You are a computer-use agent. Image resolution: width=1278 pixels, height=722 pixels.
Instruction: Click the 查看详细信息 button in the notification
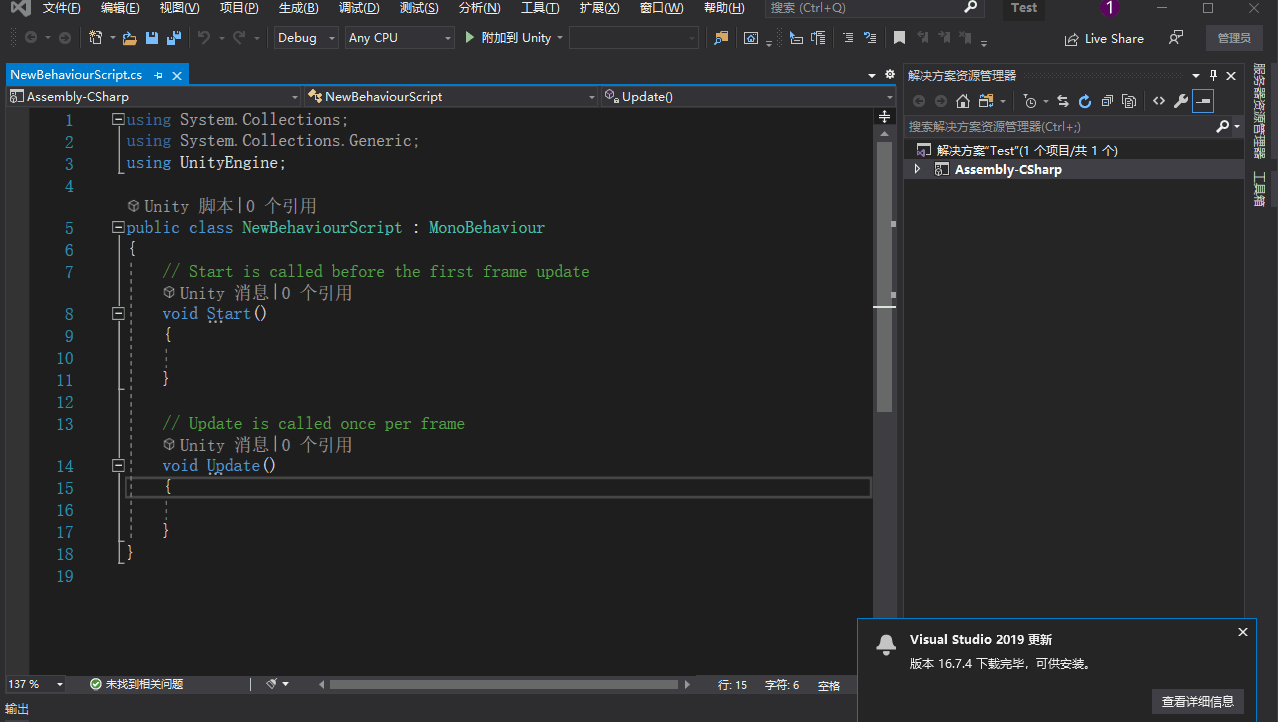click(x=1197, y=701)
